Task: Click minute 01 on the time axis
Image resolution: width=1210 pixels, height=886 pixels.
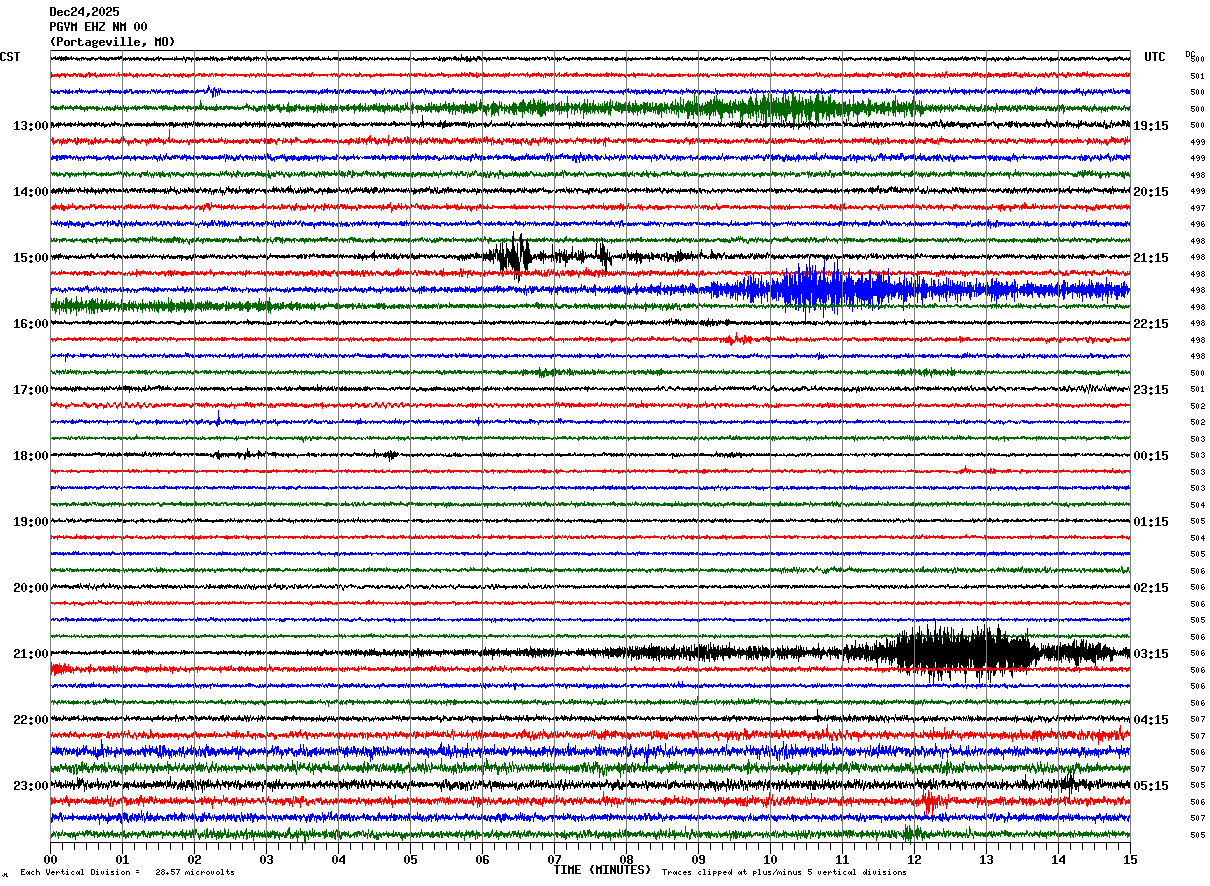Action: pos(123,859)
